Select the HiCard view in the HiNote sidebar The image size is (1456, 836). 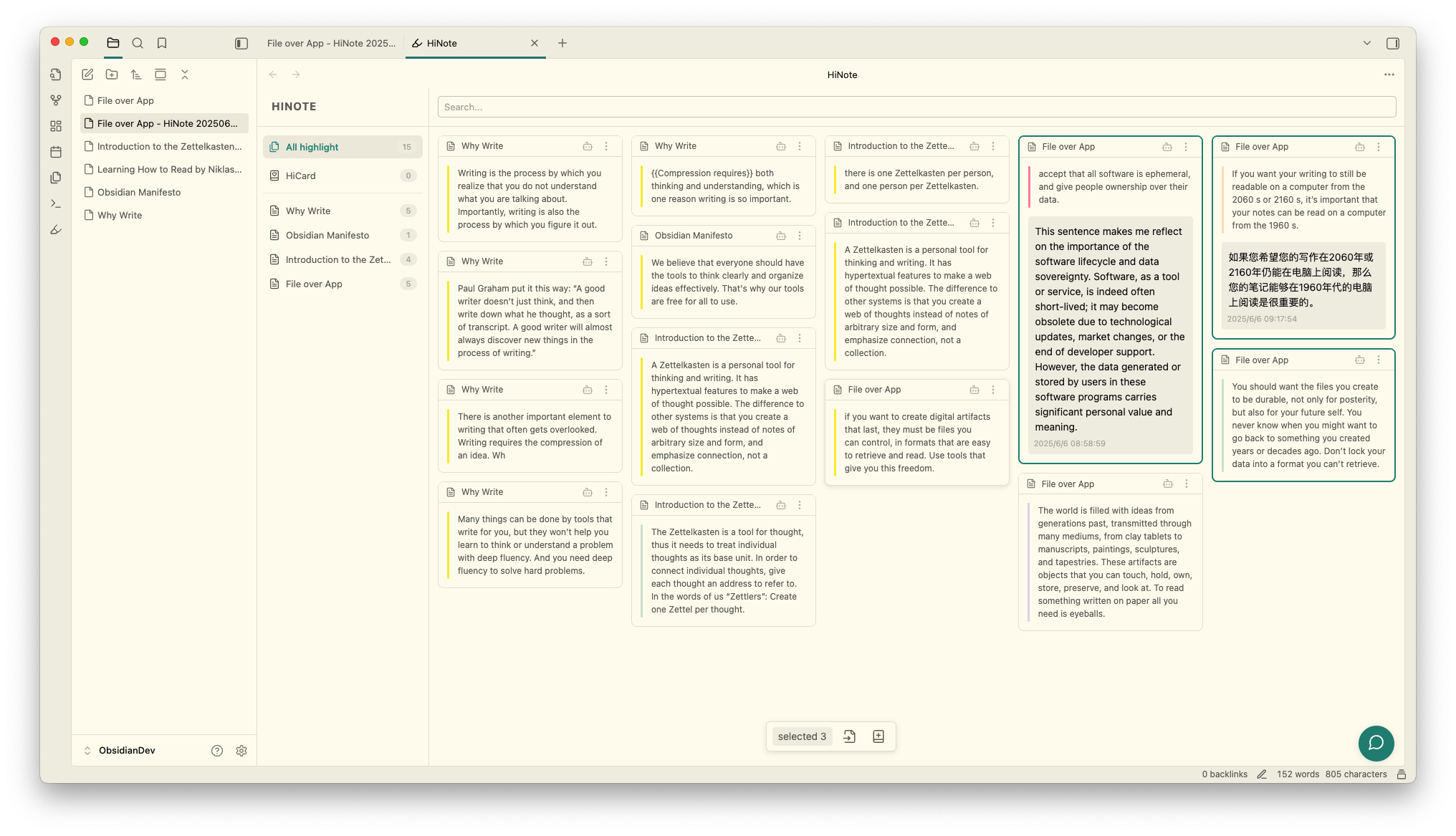point(300,176)
